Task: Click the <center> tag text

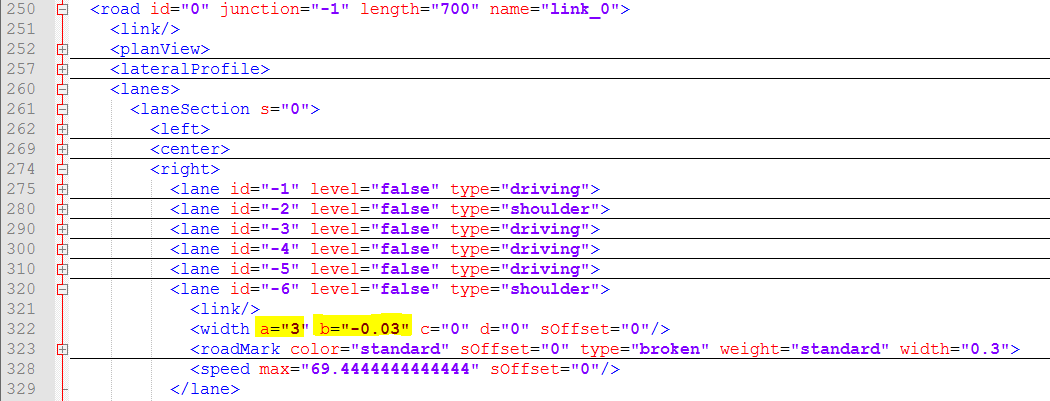Action: pos(190,149)
